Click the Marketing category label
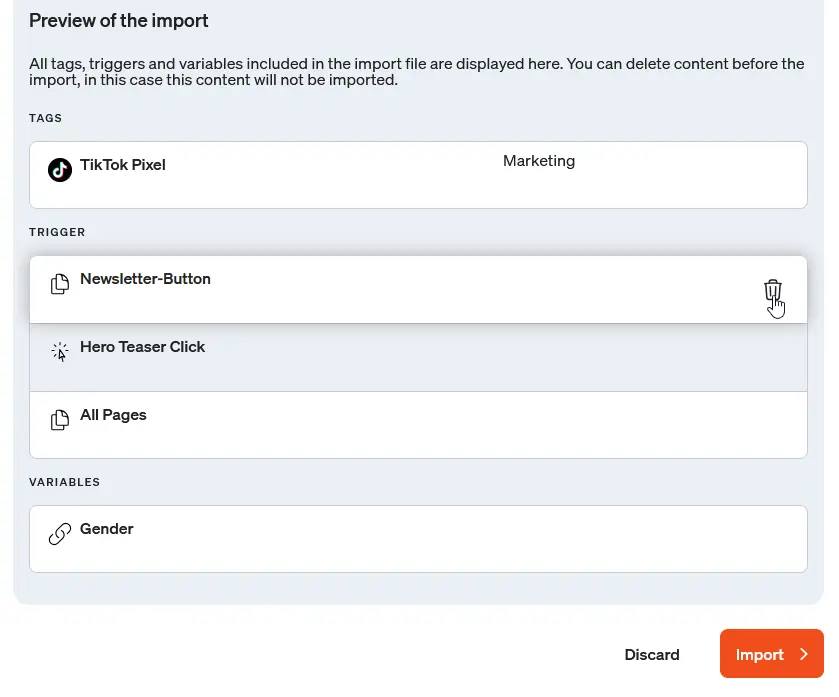The image size is (839, 697). tap(539, 161)
